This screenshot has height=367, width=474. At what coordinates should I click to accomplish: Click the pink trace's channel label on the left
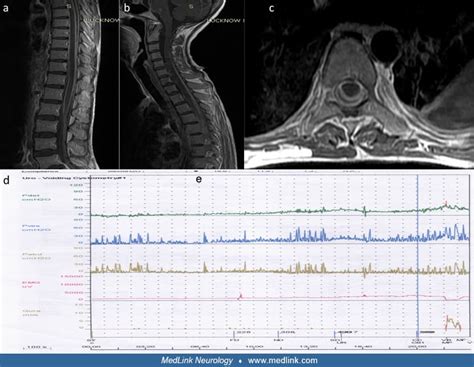31,284
